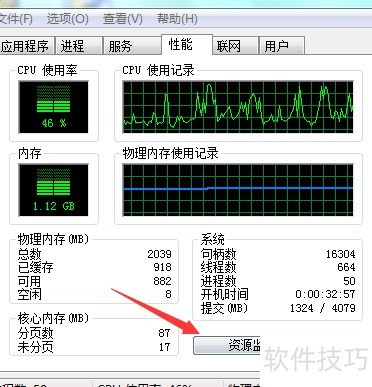The height and width of the screenshot is (387, 372).
Task: Click the 未分页 value 17
Action: [165, 347]
